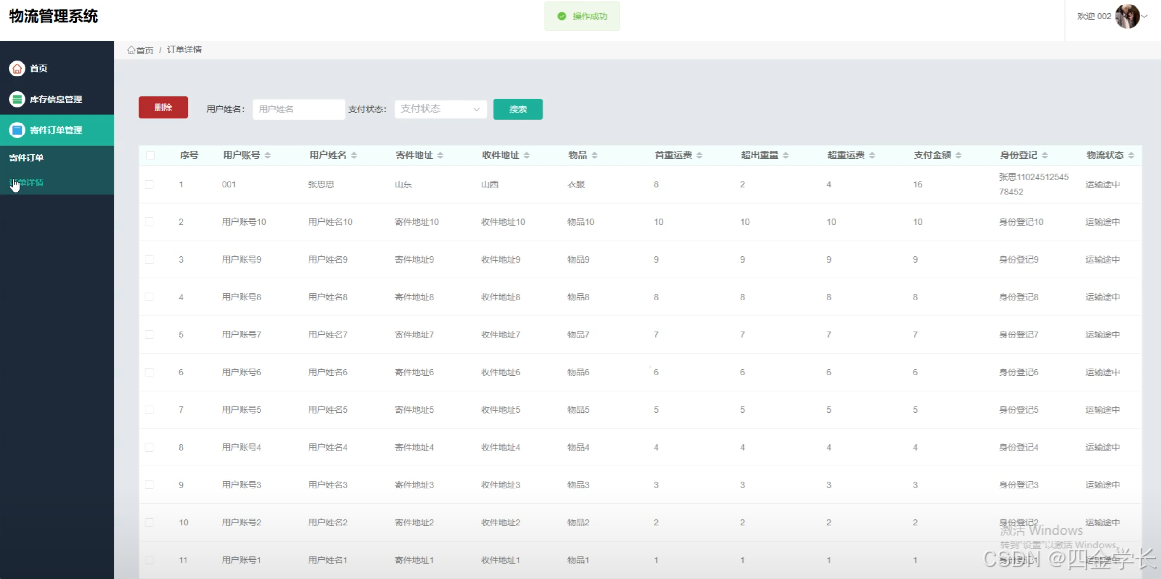Viewport: 1161px width, 579px height.
Task: Sort table by 支付金额 column arrows
Action: tap(958, 155)
